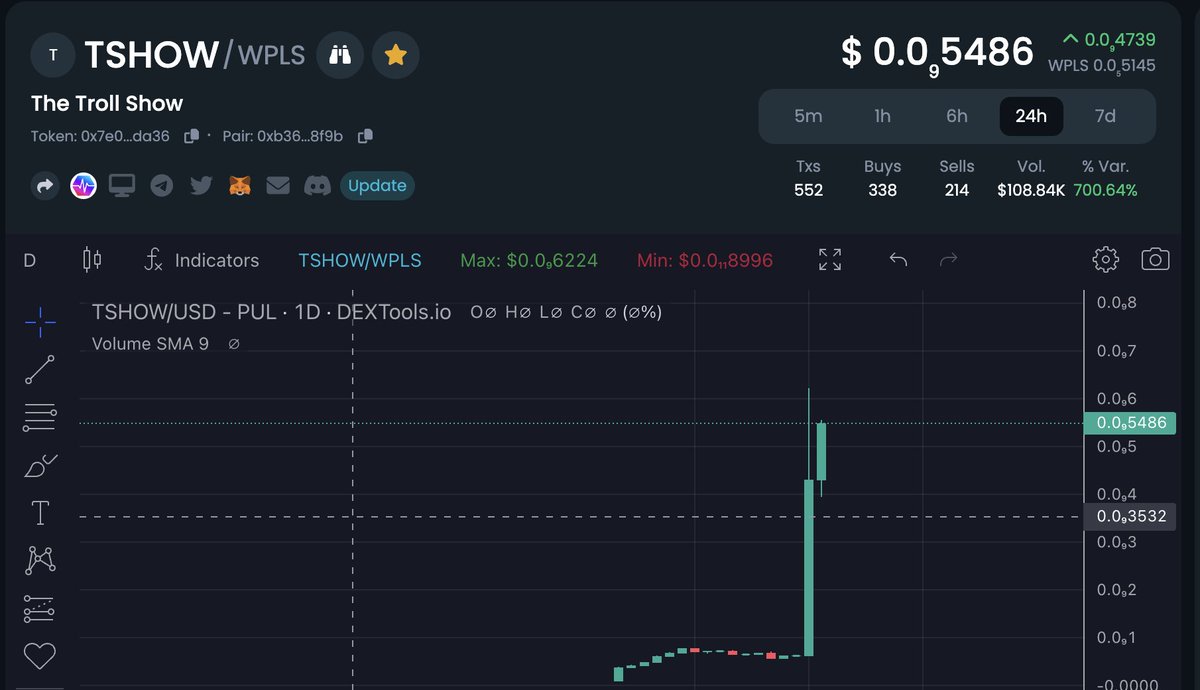Select the trend line drawing tool
Viewport: 1200px width, 690px height.
click(40, 370)
